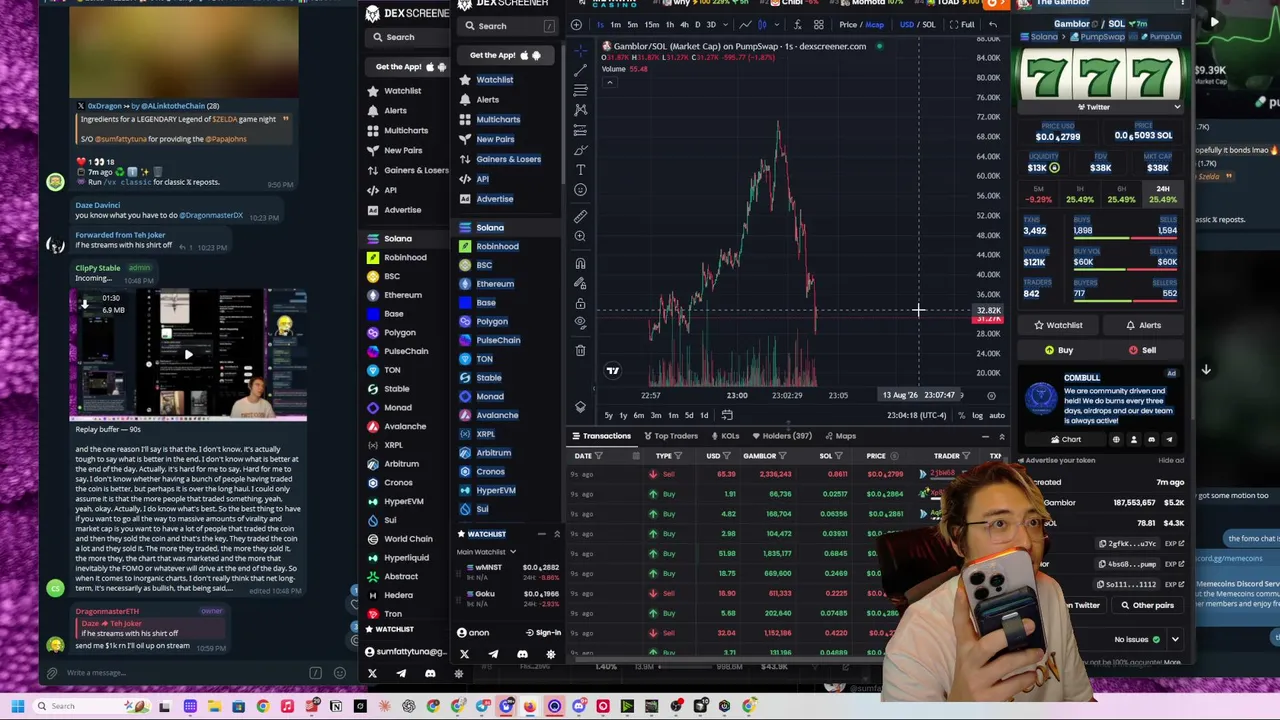Screen dimensions: 1280x720
Task: Toggle lock all drawing tools
Action: [x=580, y=303]
